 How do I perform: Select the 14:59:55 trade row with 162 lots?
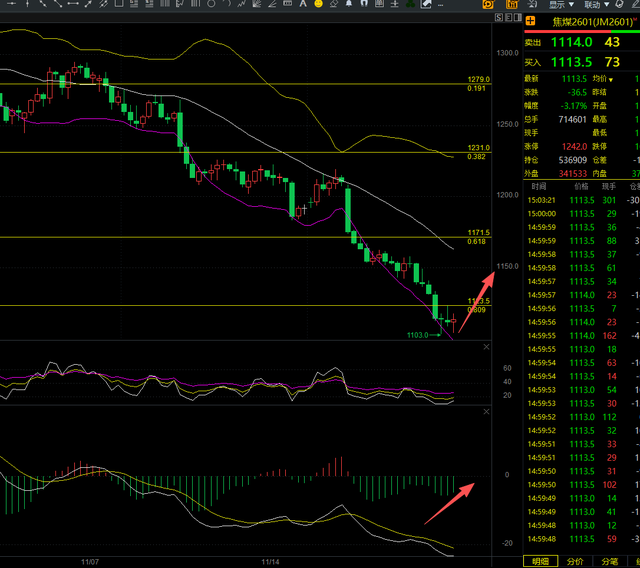click(x=582, y=335)
